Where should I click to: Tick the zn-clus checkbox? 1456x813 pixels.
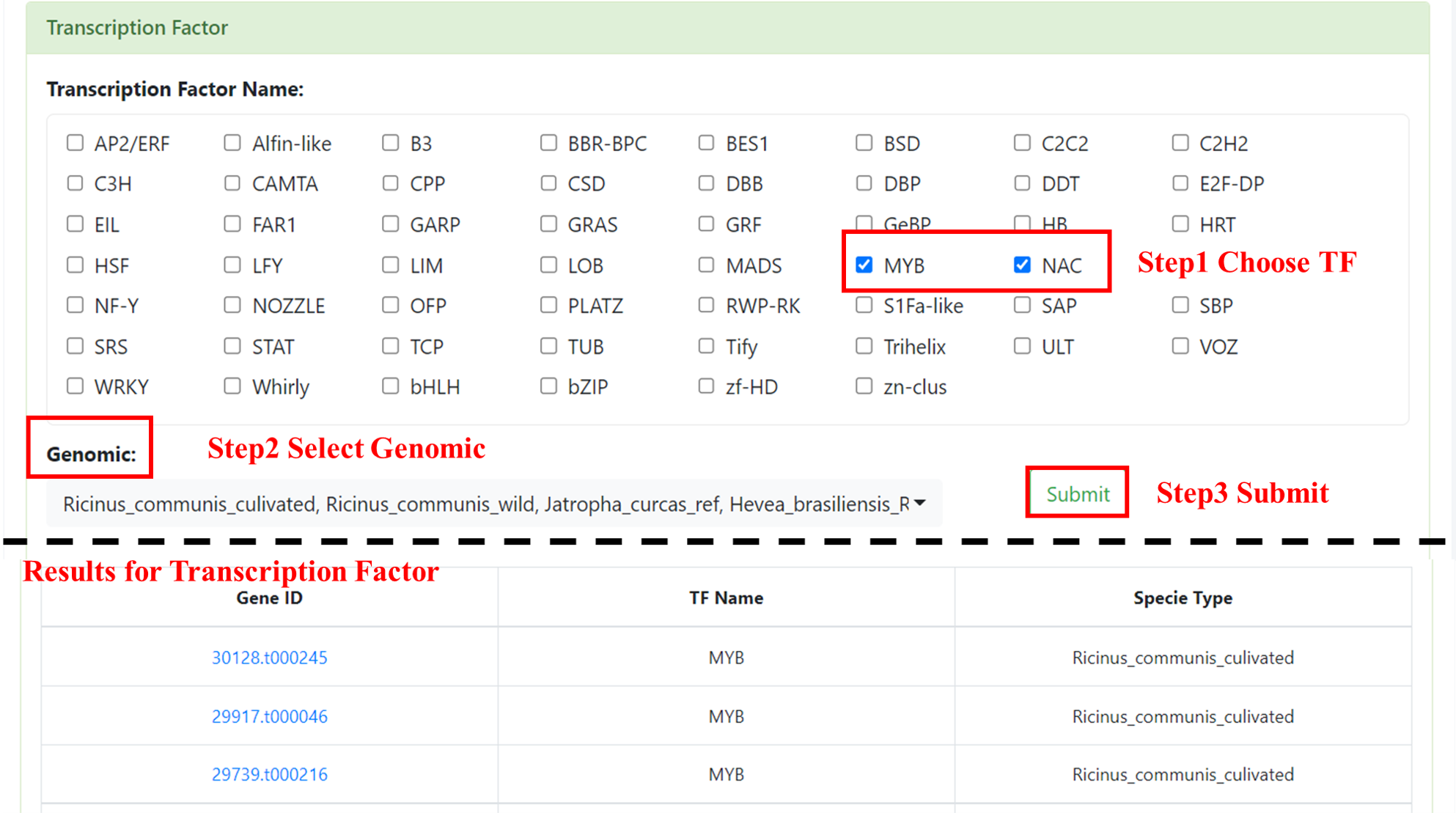tap(864, 386)
